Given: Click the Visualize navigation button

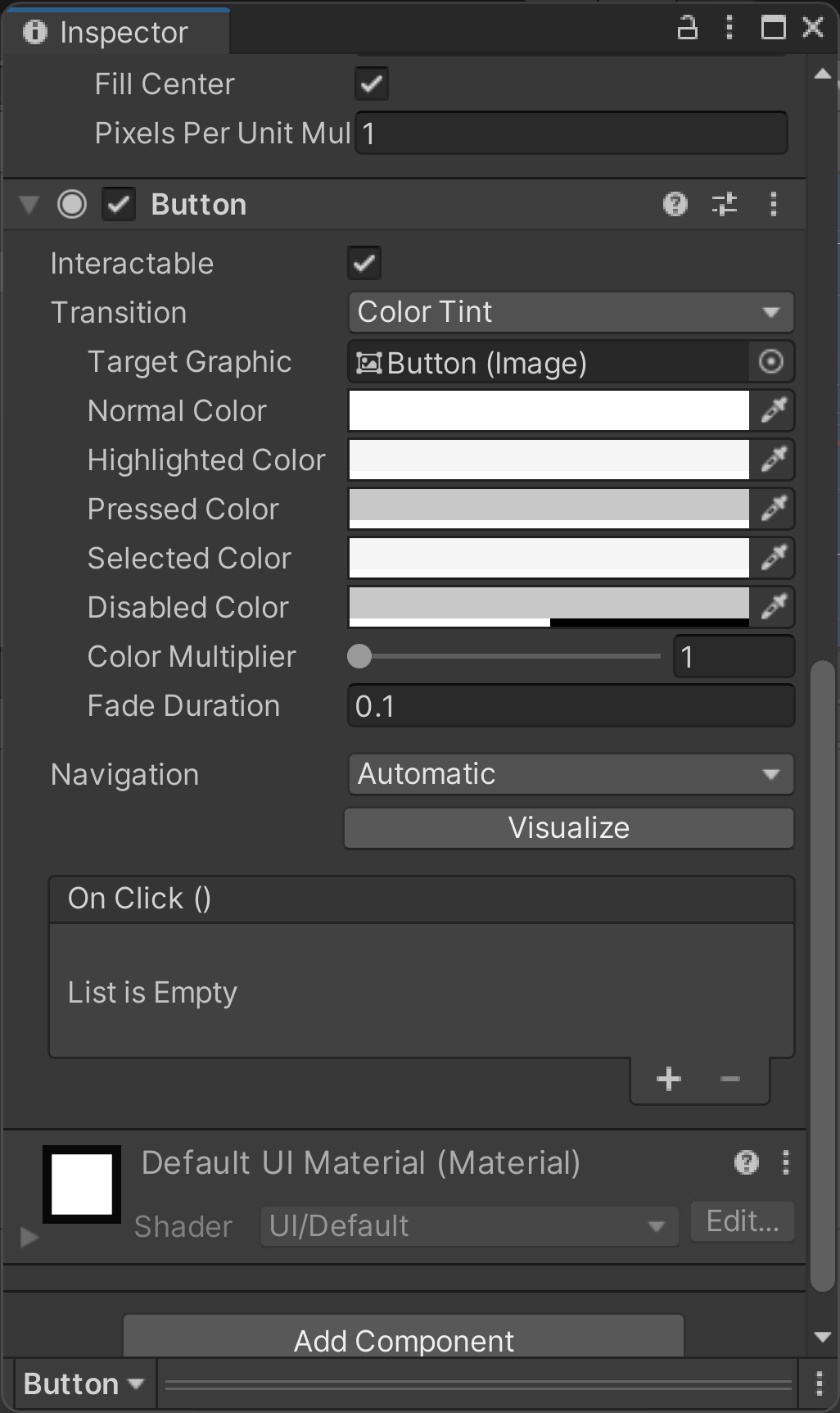Looking at the screenshot, I should tap(569, 828).
